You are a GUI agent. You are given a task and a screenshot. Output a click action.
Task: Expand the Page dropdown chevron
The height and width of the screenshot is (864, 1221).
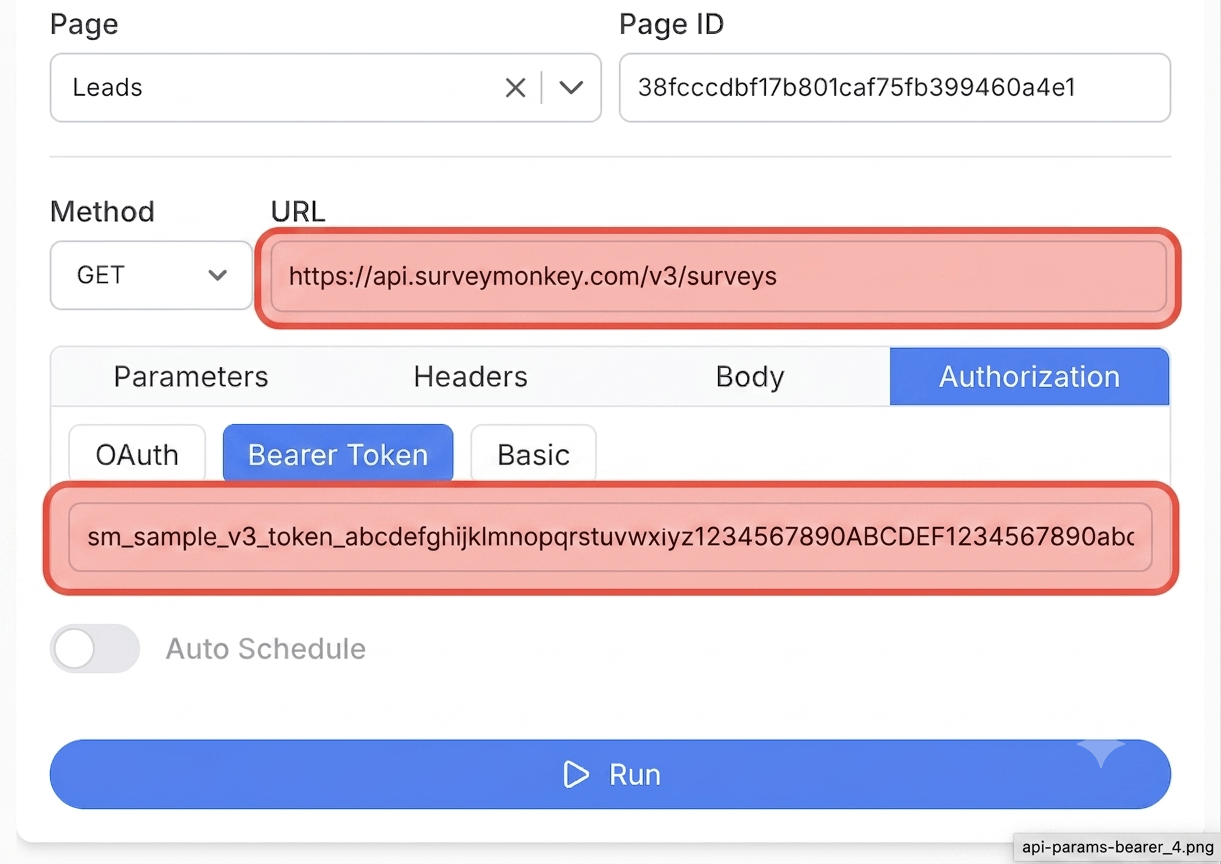(571, 88)
